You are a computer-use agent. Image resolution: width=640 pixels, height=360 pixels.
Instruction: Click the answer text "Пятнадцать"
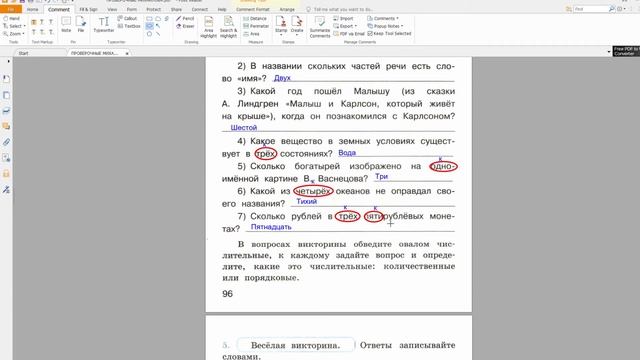(x=271, y=227)
